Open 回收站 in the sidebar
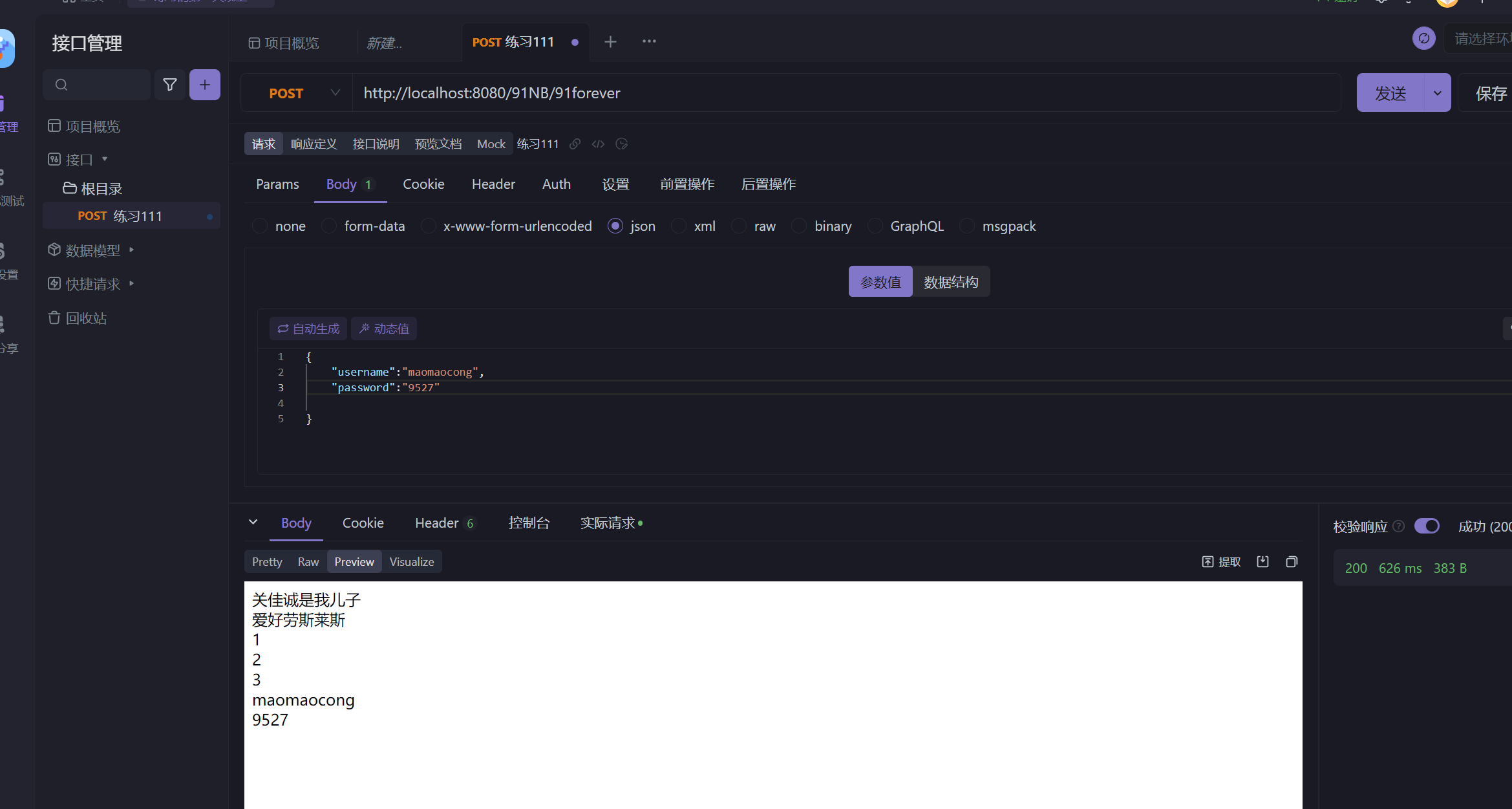 coord(86,318)
